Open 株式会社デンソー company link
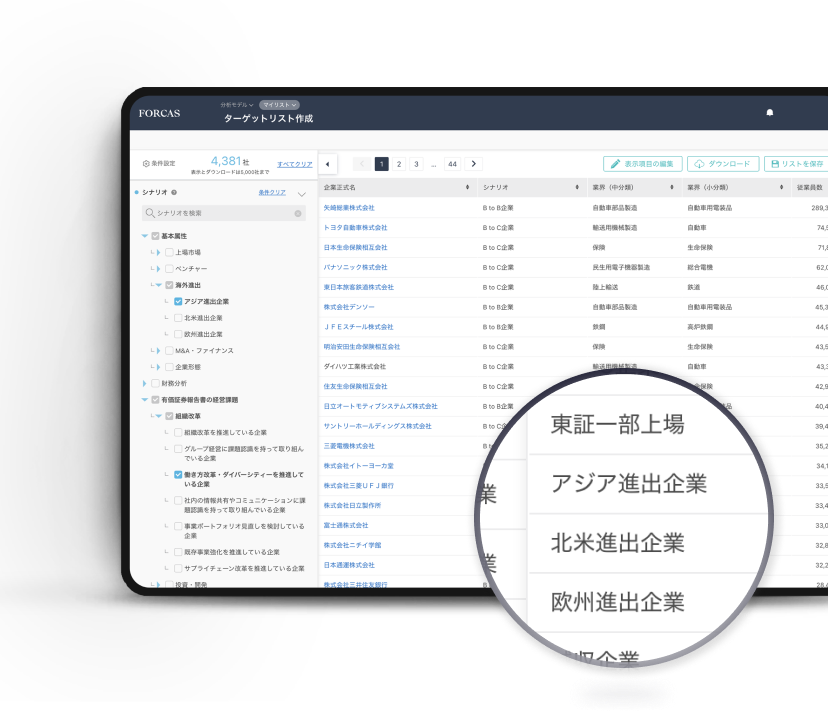Image resolution: width=828 pixels, height=720 pixels. (349, 307)
